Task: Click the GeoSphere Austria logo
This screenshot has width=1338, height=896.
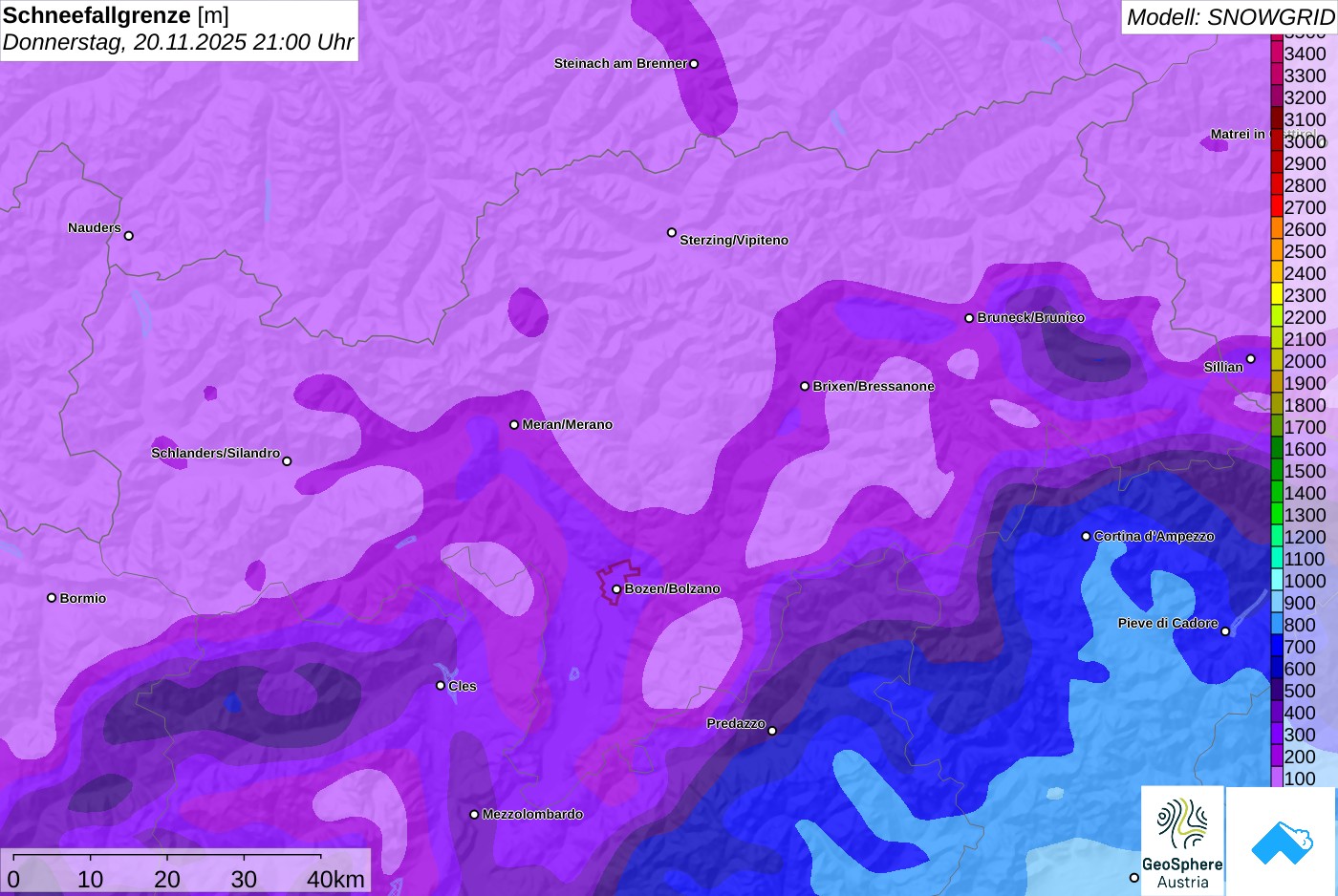Action: click(x=1182, y=841)
